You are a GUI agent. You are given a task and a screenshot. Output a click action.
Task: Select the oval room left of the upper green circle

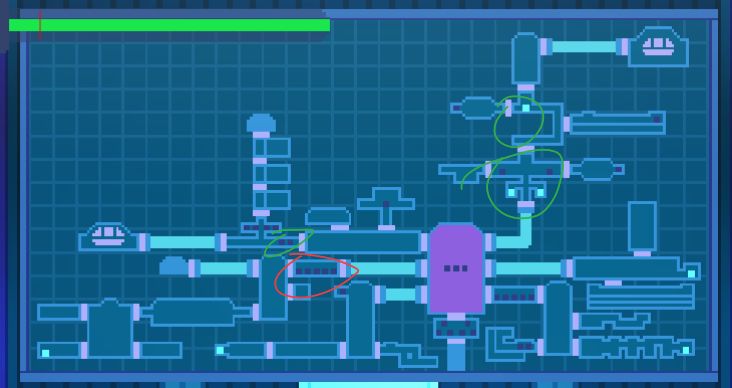coord(476,108)
